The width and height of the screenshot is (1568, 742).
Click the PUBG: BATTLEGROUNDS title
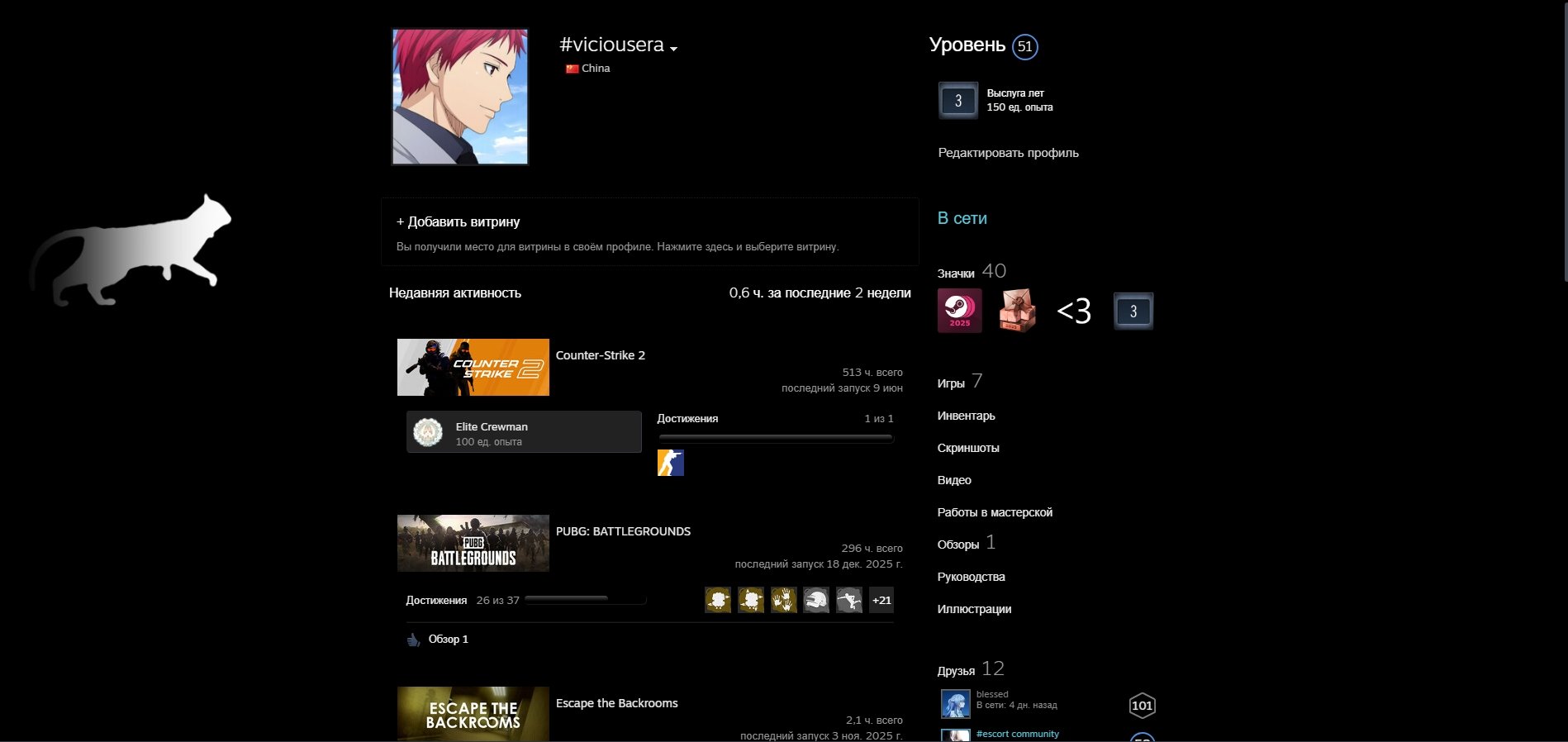pyautogui.click(x=623, y=531)
